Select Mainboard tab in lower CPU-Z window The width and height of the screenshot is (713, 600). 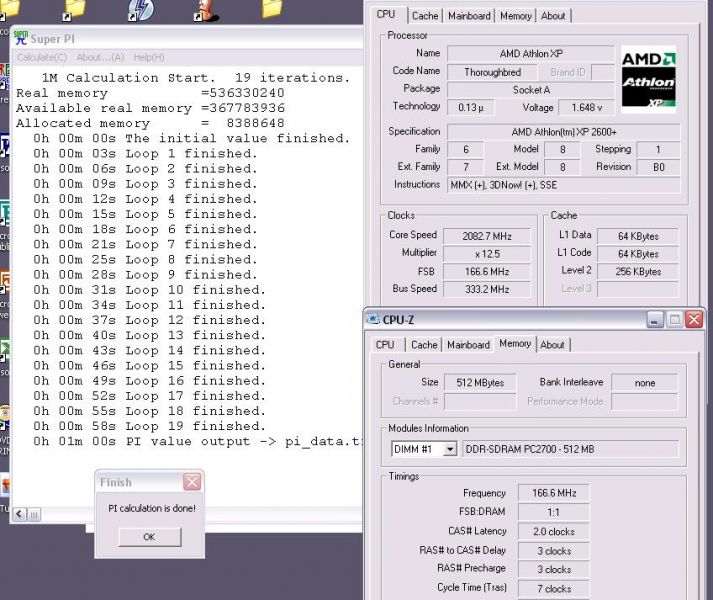[468, 345]
